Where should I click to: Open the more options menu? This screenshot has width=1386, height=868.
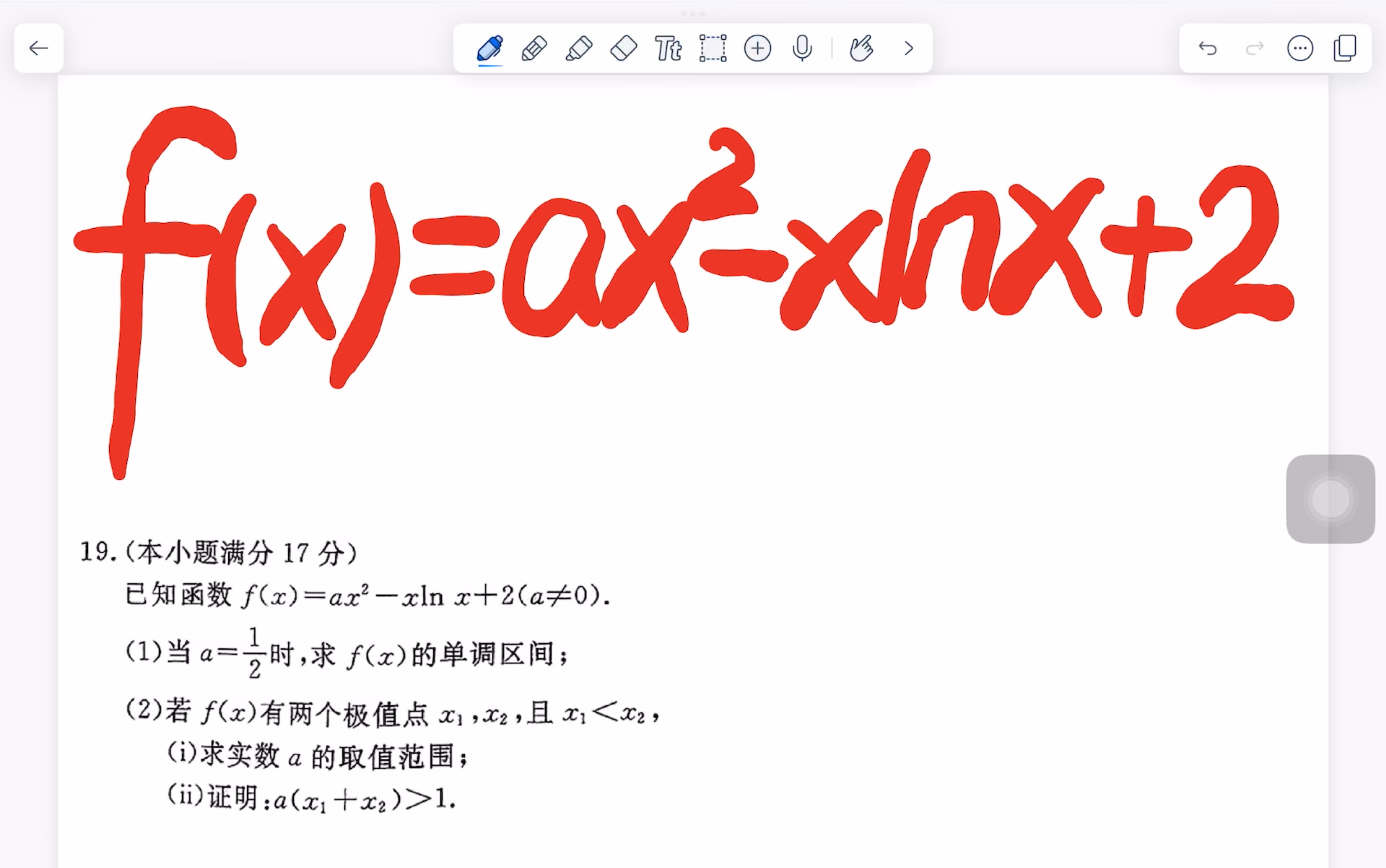coord(1300,48)
